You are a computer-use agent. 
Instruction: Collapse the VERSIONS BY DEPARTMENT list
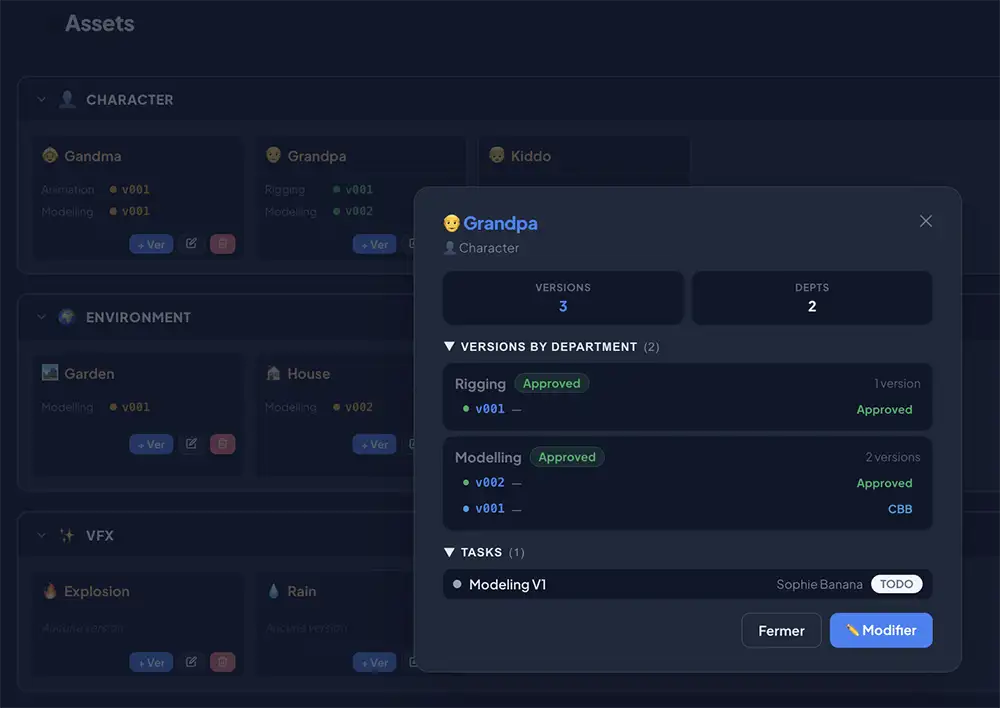point(447,347)
